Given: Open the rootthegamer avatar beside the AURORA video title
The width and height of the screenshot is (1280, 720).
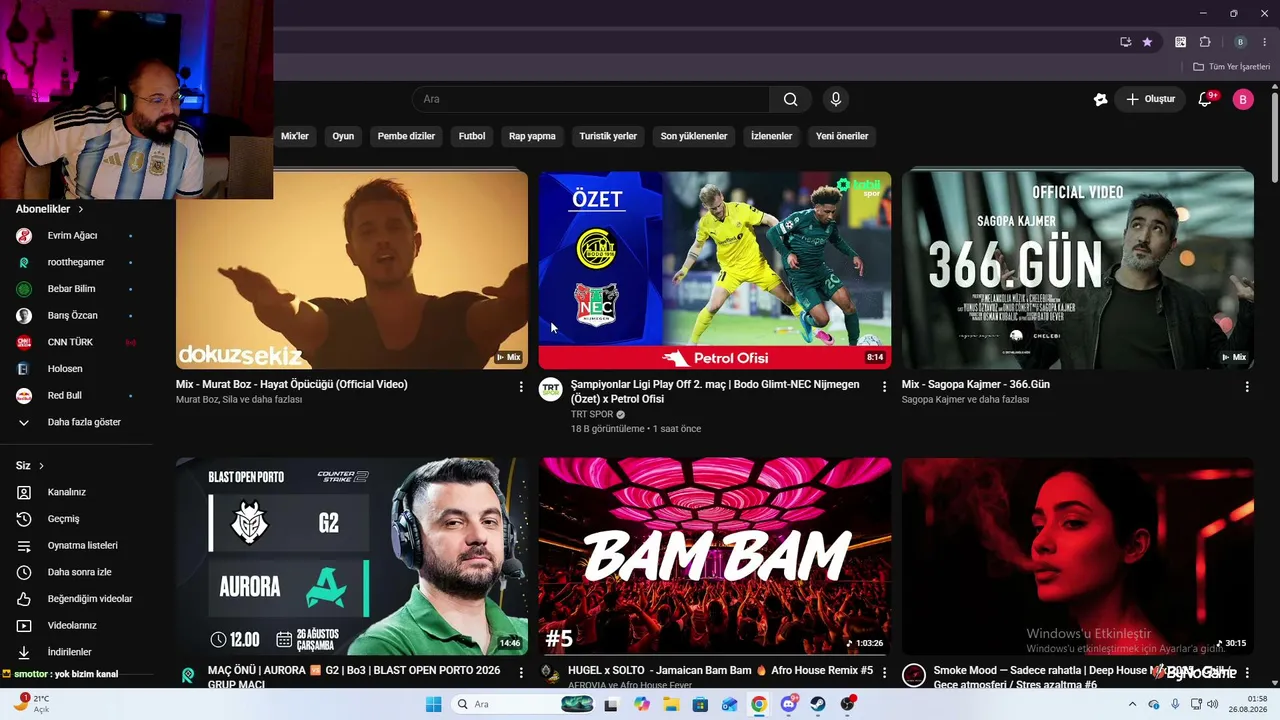Looking at the screenshot, I should tap(188, 675).
